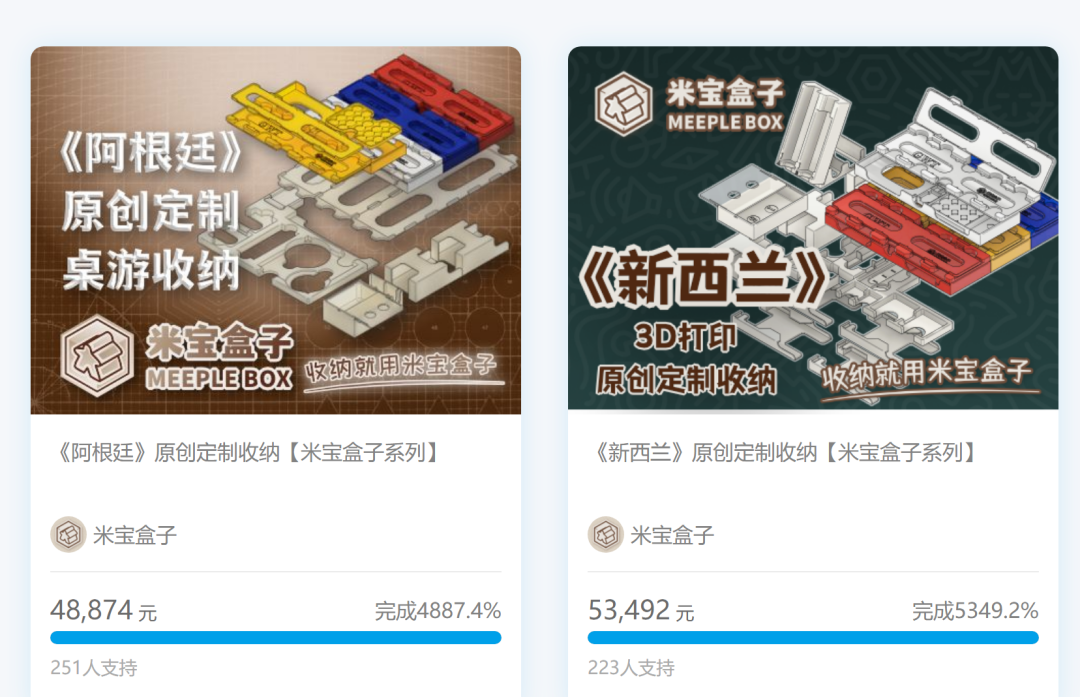This screenshot has width=1080, height=697.
Task: Open the 《新西兰》 project cover image
Action: click(813, 228)
